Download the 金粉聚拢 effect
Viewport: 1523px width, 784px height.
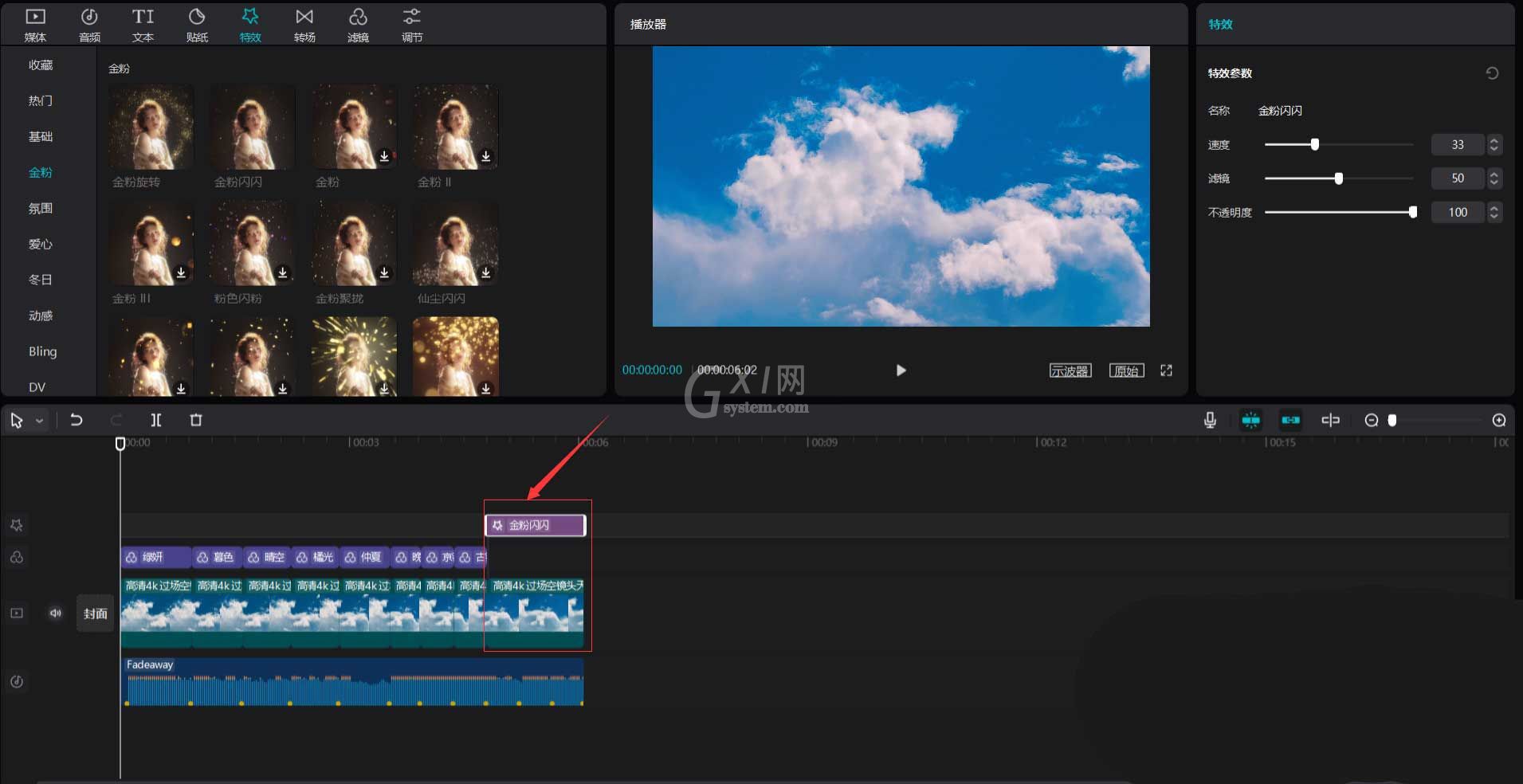pos(384,272)
